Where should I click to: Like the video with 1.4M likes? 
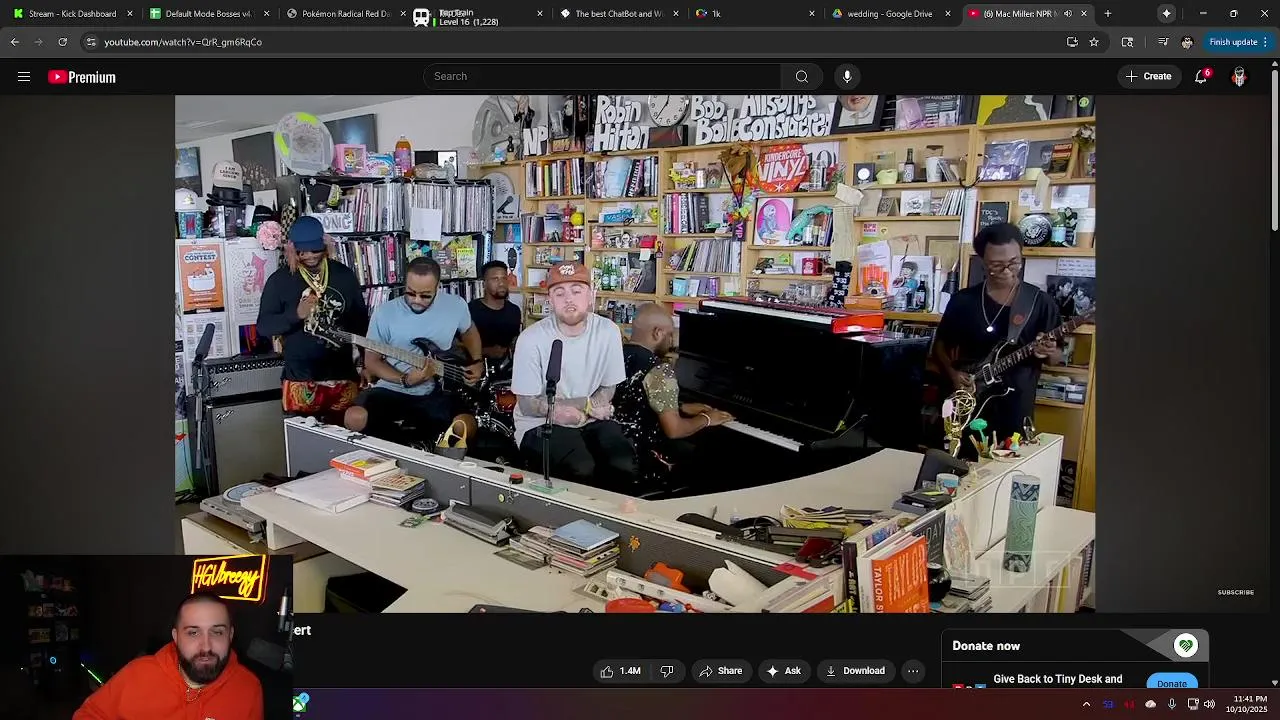(620, 671)
